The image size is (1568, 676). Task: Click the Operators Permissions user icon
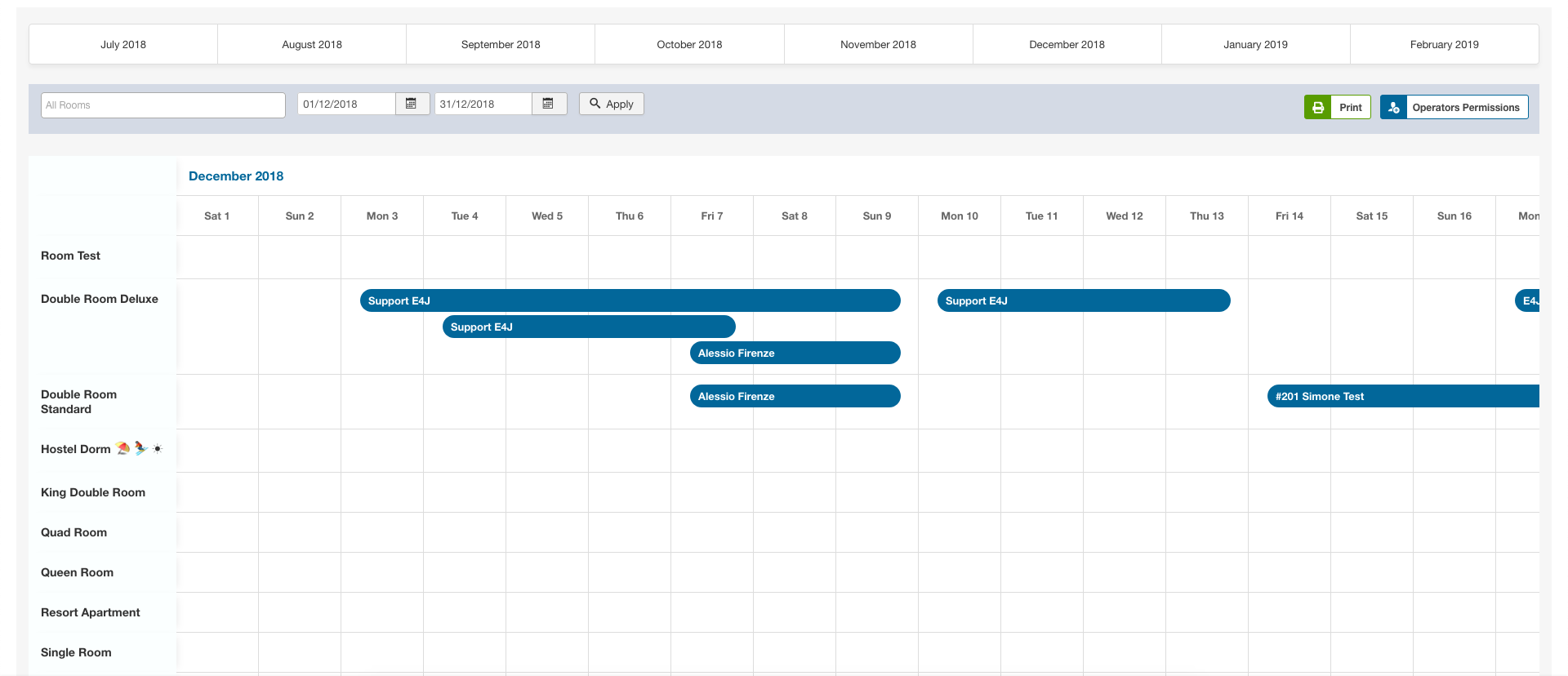click(1393, 107)
